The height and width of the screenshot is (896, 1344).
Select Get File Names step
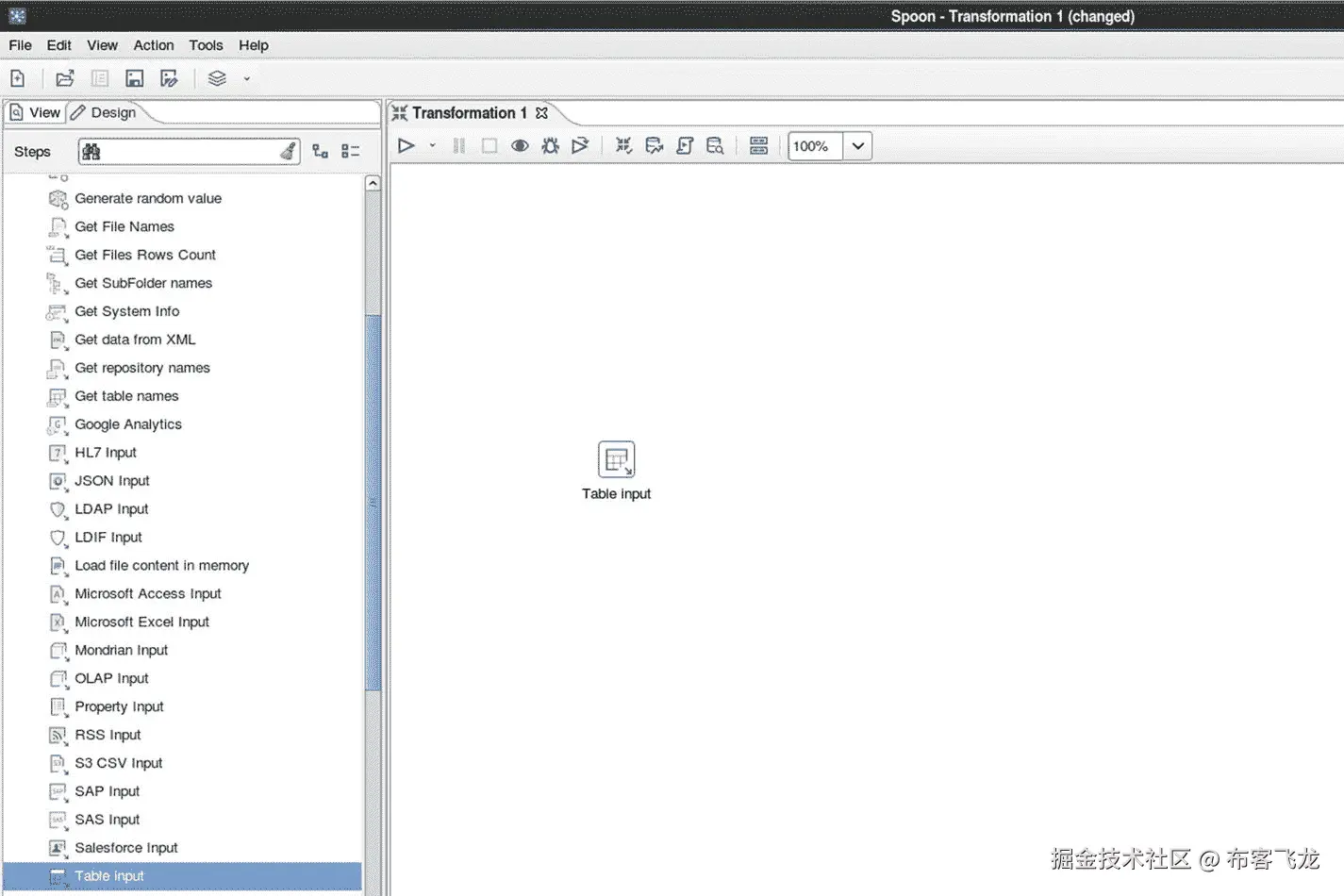tap(124, 227)
